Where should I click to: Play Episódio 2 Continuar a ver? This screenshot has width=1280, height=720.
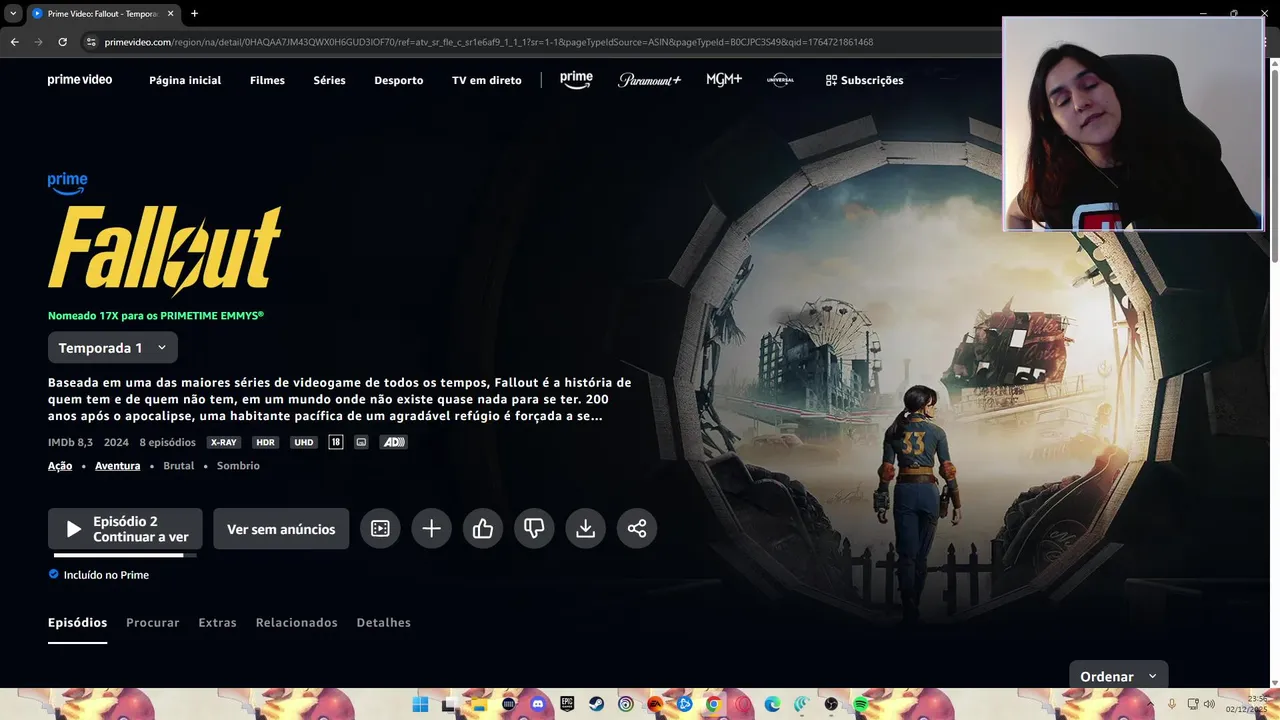[x=125, y=529]
